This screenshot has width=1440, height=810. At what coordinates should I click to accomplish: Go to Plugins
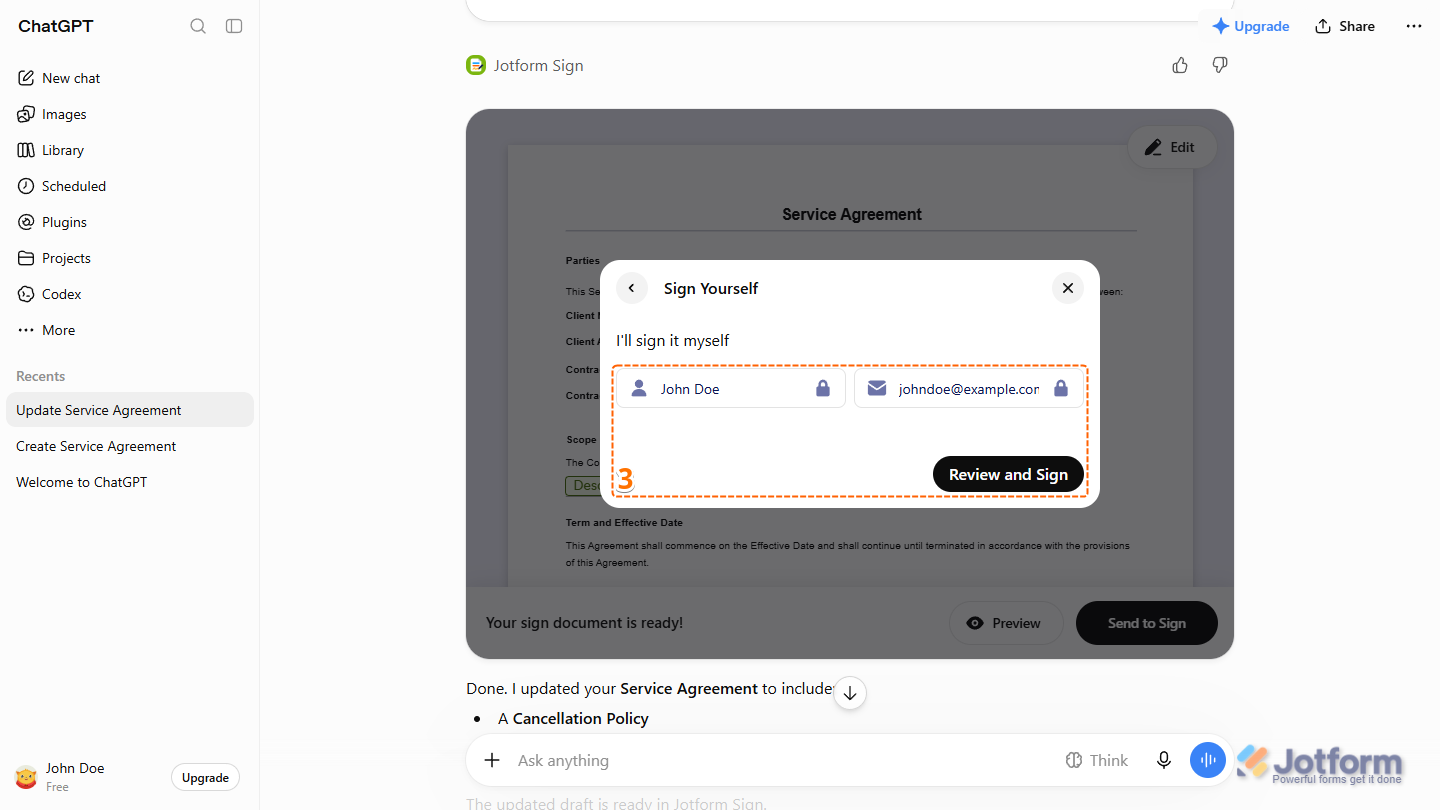(x=130, y=222)
